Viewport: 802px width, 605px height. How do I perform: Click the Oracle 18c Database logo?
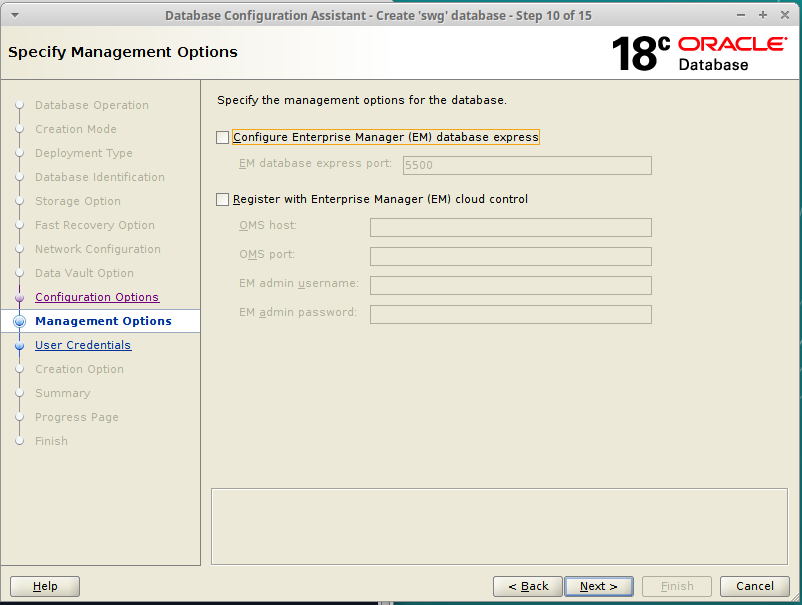[699, 53]
